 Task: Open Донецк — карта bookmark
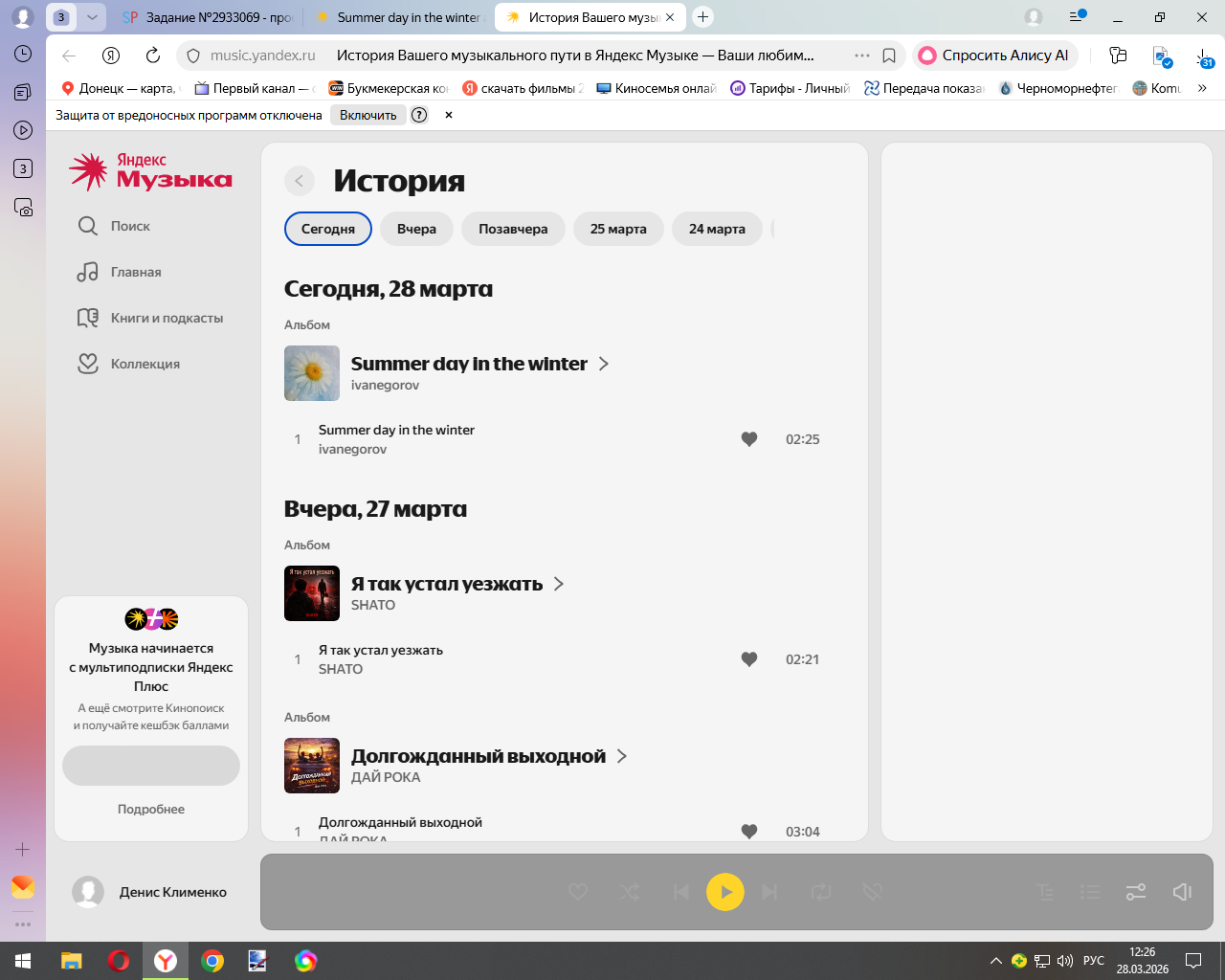coord(120,88)
